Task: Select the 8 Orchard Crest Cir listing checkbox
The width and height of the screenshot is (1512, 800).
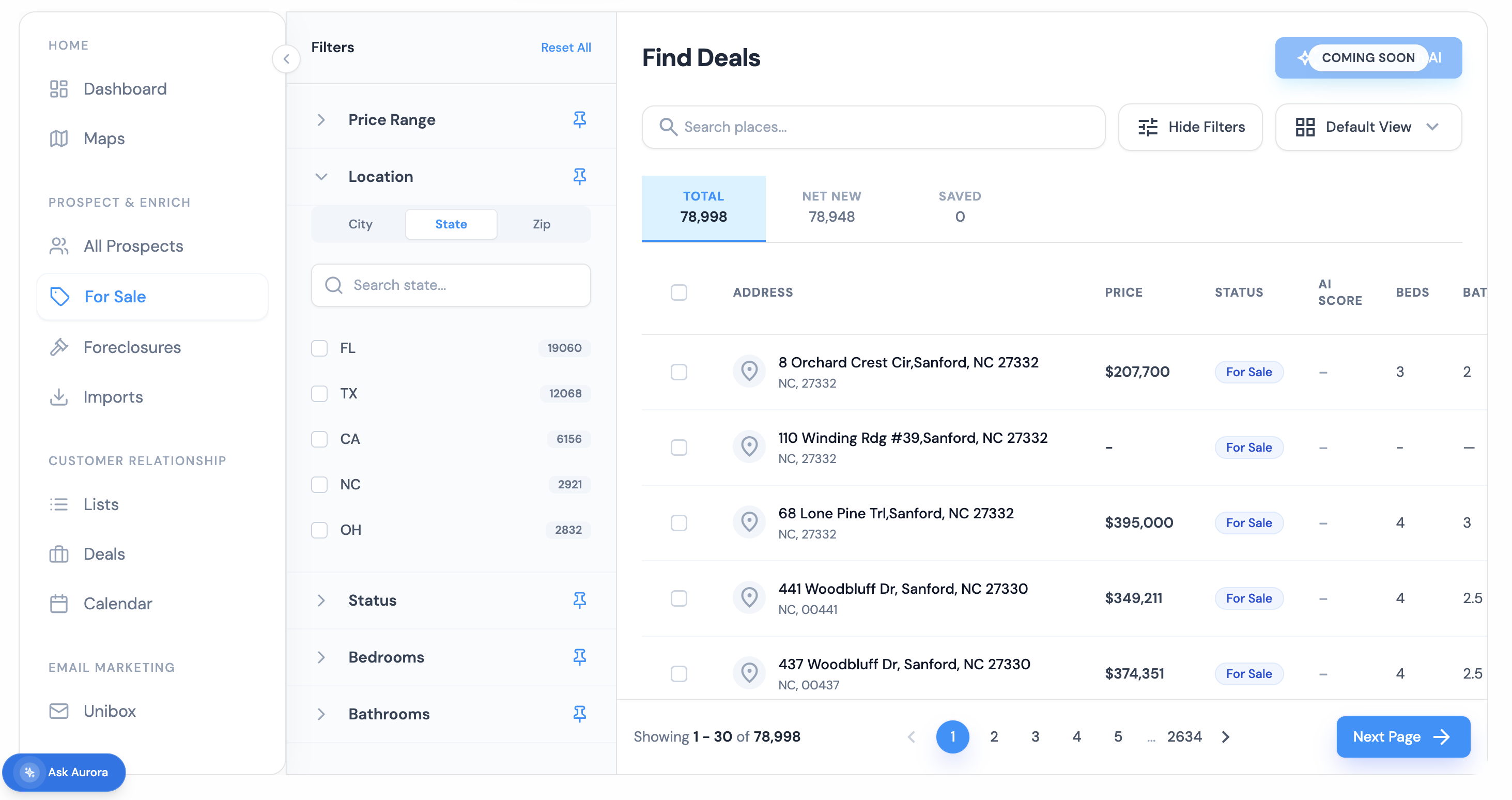Action: (x=678, y=371)
